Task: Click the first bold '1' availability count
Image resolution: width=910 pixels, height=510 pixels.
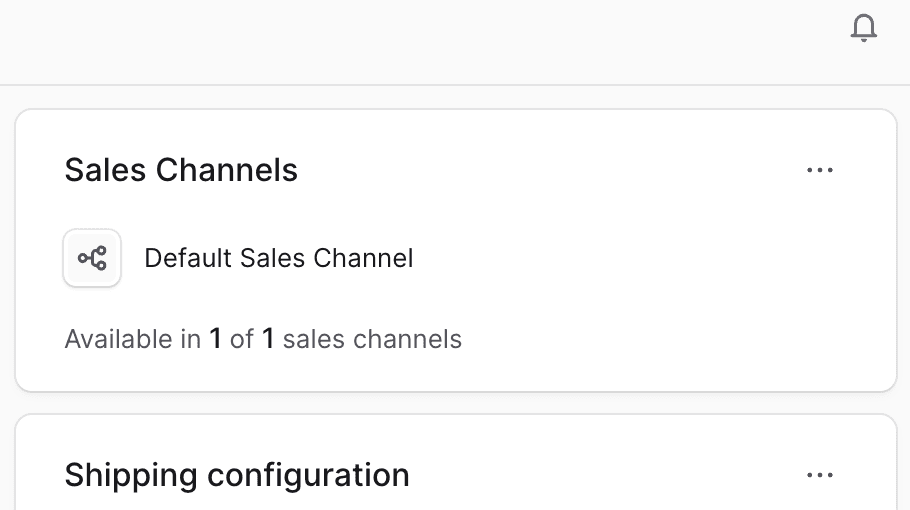Action: [215, 340]
